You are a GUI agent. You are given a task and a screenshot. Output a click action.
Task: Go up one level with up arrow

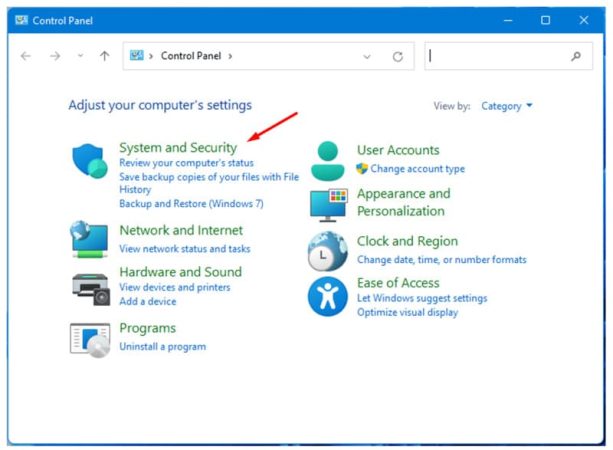coord(104,56)
